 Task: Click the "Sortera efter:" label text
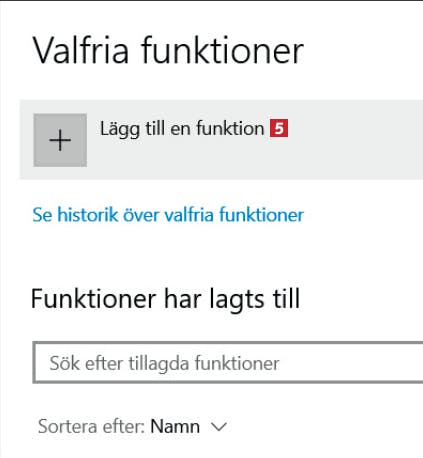click(91, 427)
